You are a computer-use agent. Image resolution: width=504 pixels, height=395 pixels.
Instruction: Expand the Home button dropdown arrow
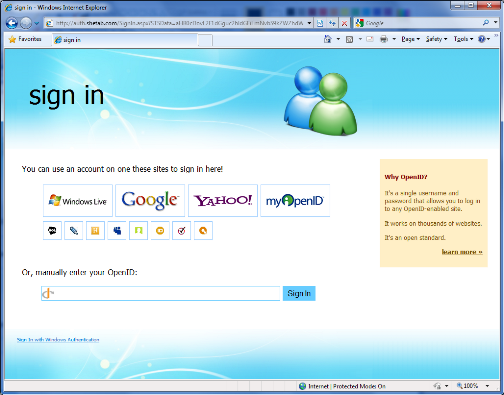pos(338,39)
